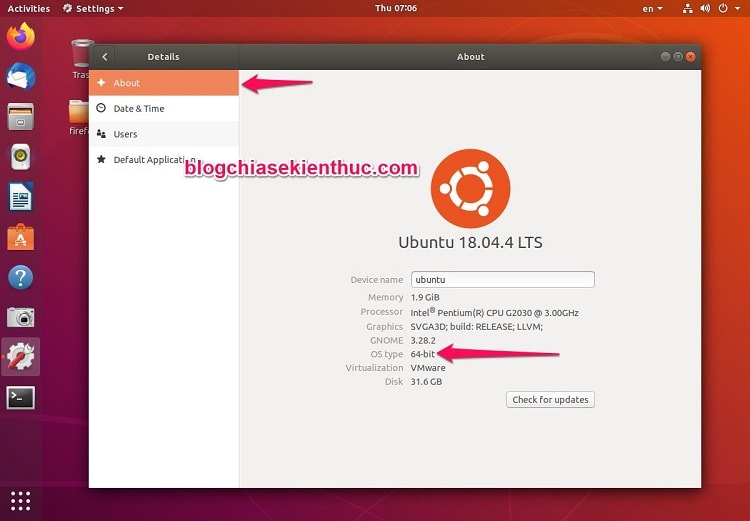Open the Files manager in the dock
This screenshot has height=521, width=750.
pyautogui.click(x=21, y=117)
